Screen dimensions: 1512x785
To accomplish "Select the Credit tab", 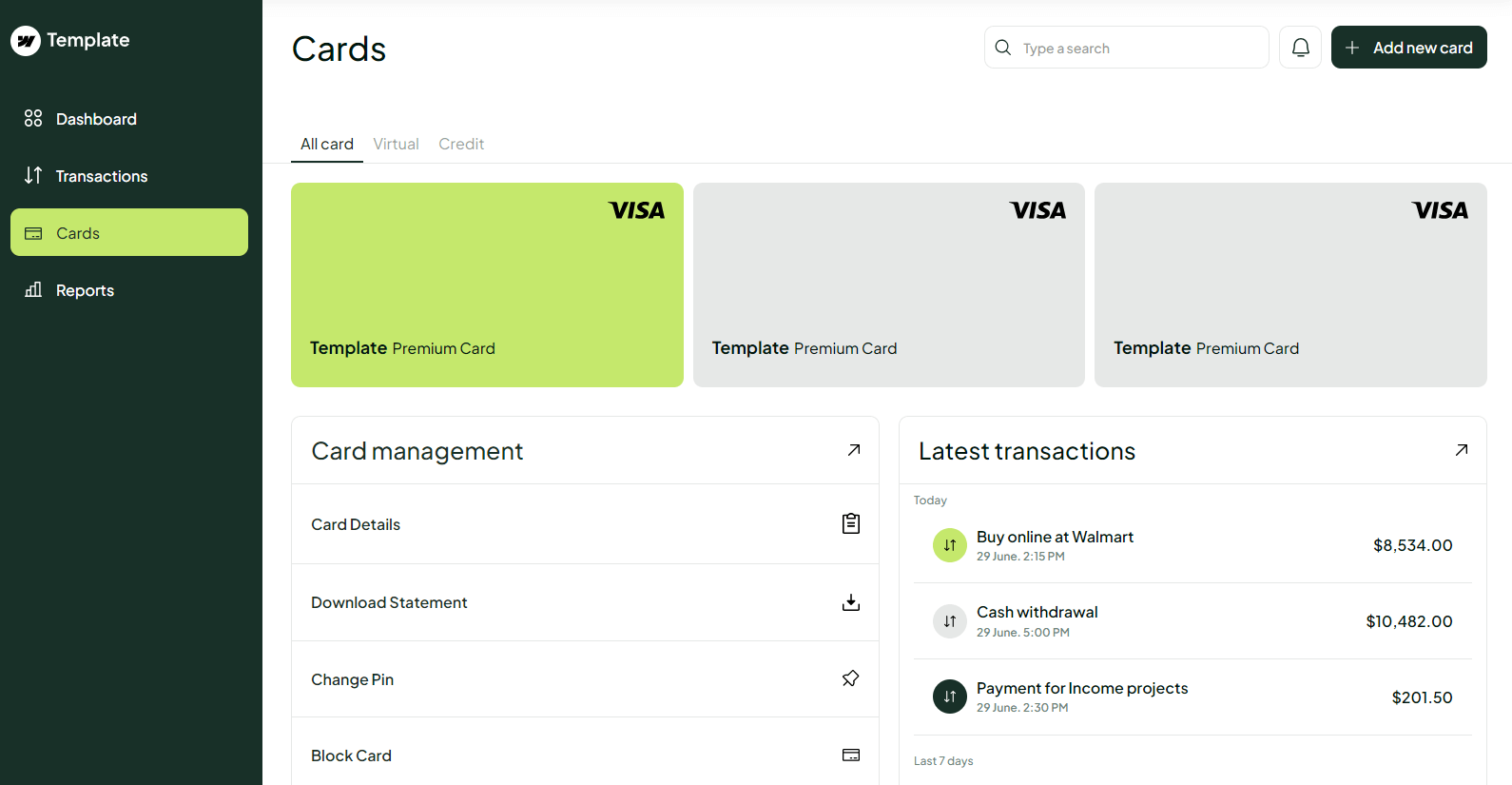I will 460,144.
